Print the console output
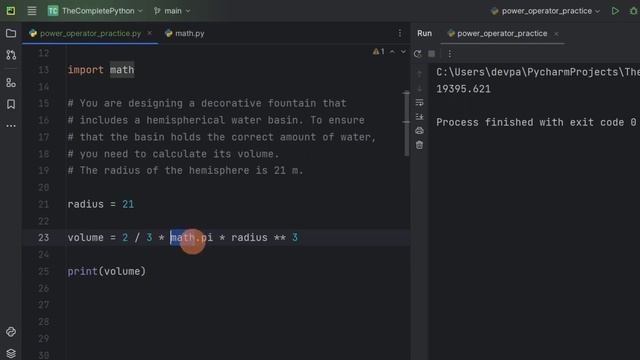640x360 pixels. [x=420, y=131]
